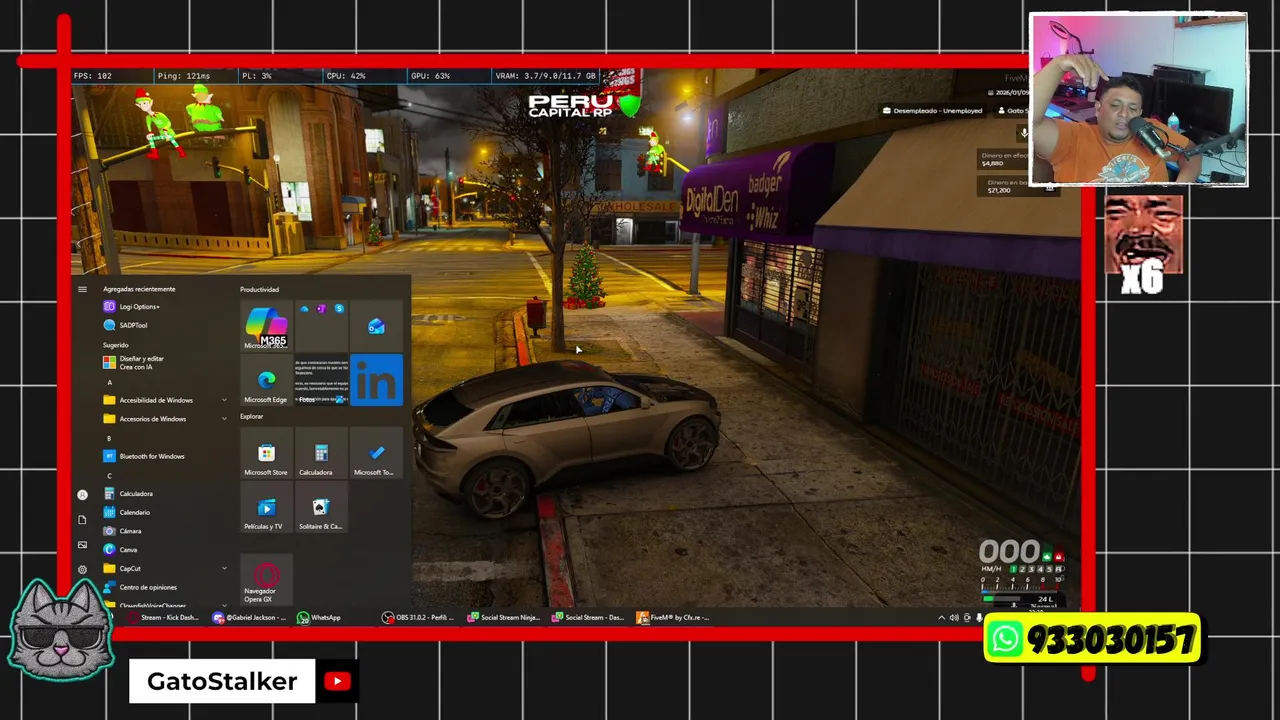The width and height of the screenshot is (1280, 720).
Task: Click the letter C section header
Action: click(x=110, y=475)
